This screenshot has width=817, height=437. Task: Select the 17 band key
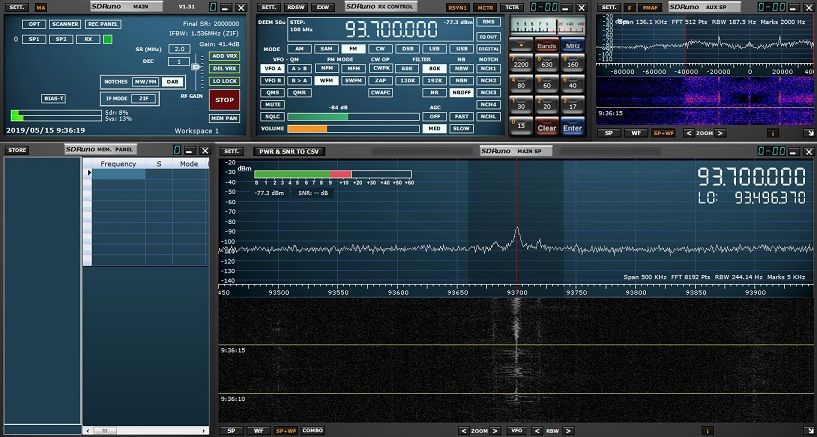573,106
